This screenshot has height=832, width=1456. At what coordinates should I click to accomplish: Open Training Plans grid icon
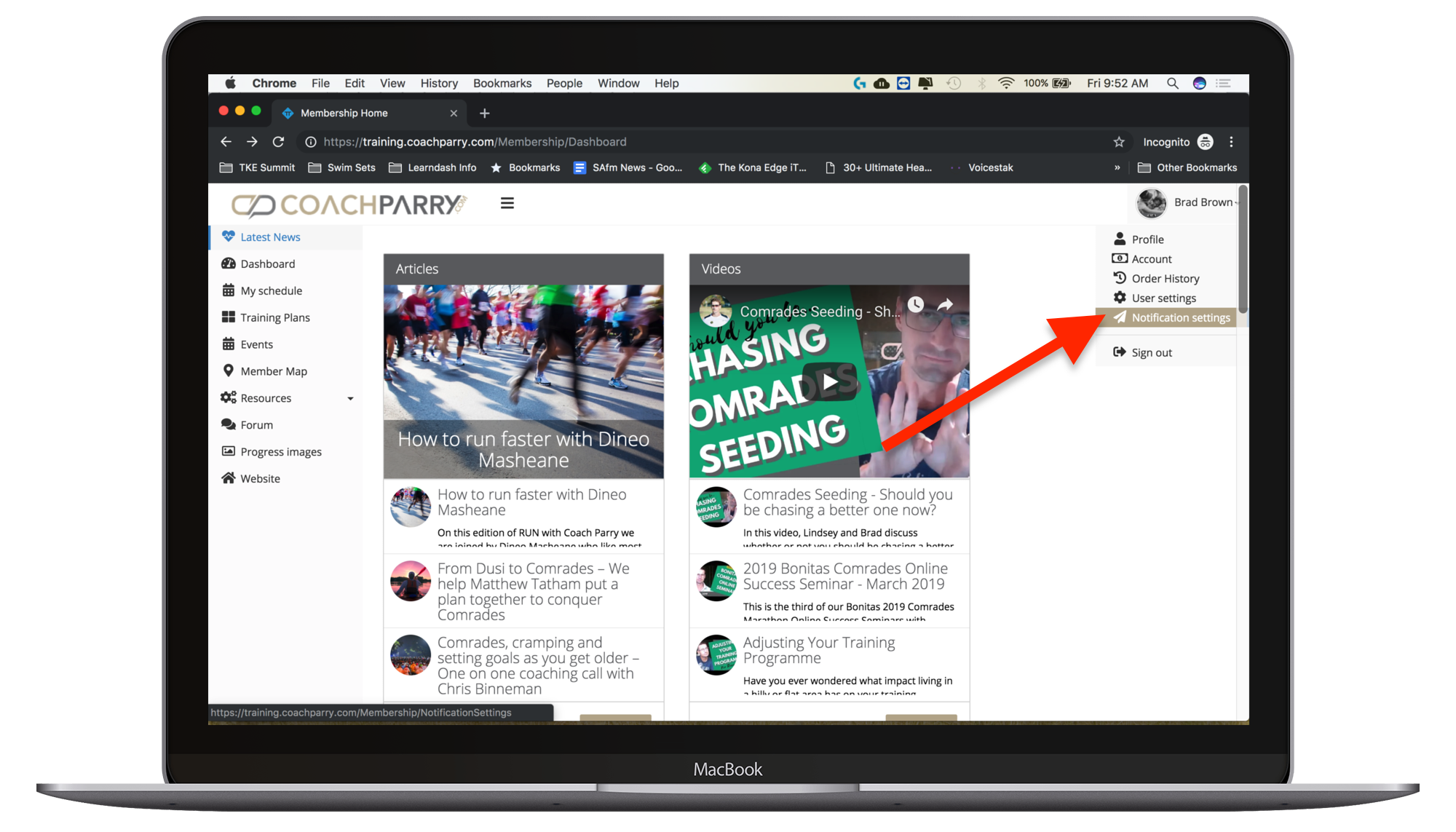(229, 317)
